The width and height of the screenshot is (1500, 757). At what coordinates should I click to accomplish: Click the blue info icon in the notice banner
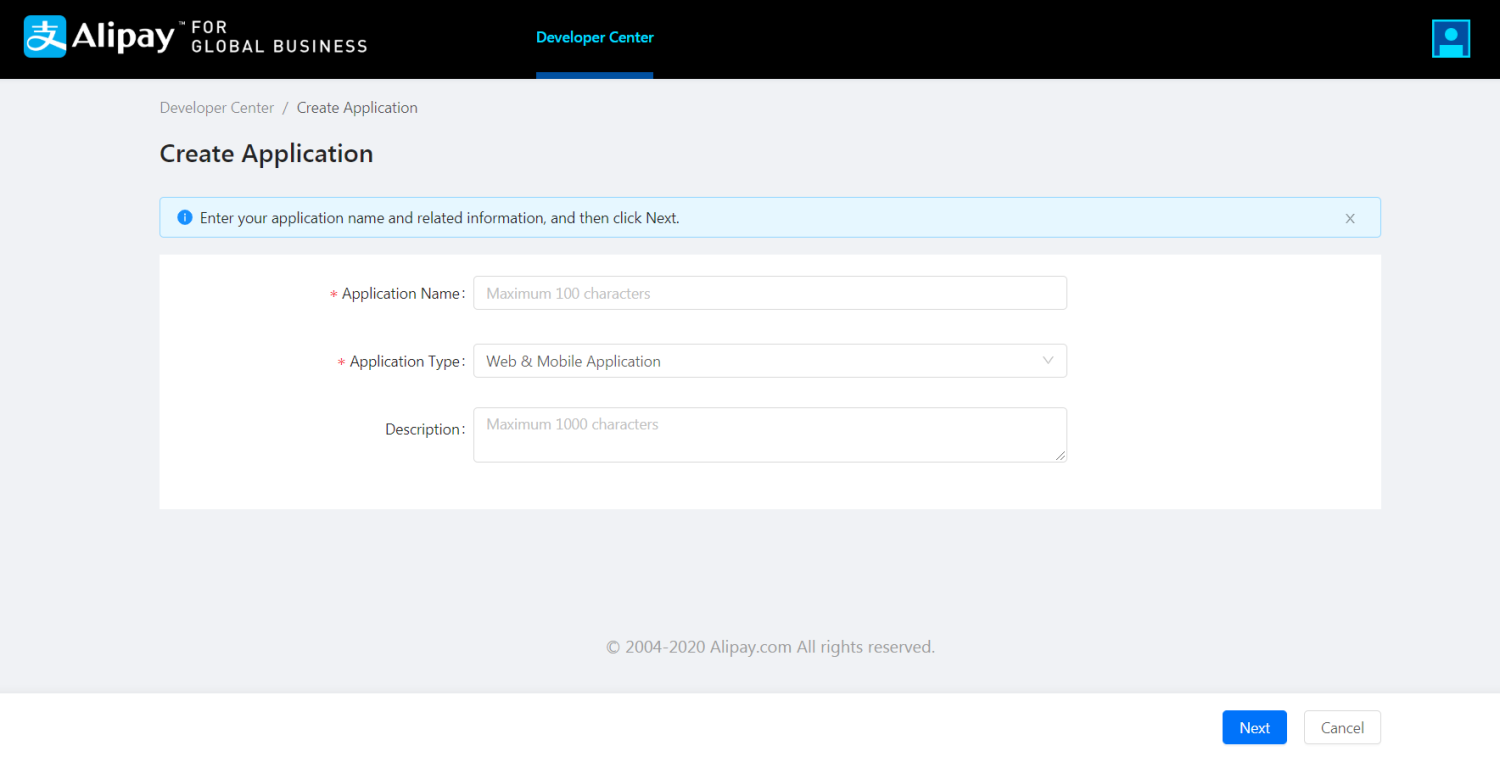(x=184, y=217)
